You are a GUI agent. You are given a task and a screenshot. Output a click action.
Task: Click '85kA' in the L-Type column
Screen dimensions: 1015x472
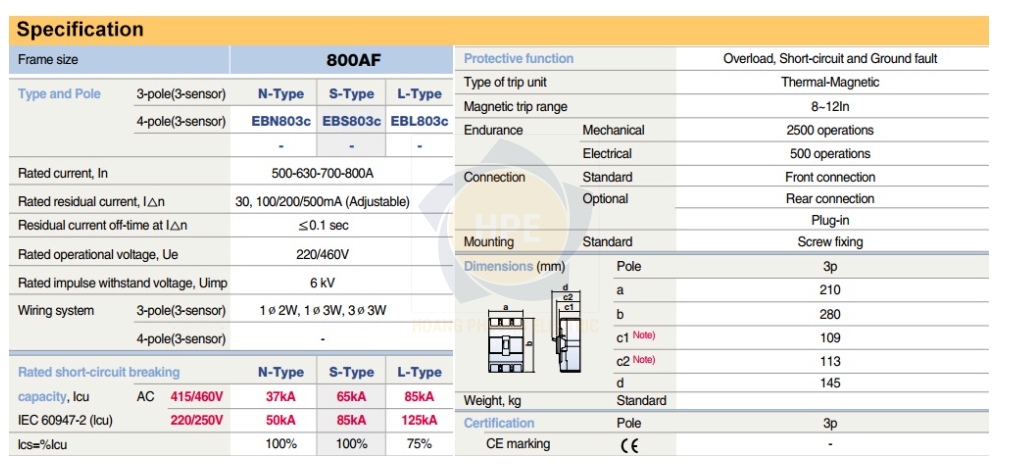point(419,396)
